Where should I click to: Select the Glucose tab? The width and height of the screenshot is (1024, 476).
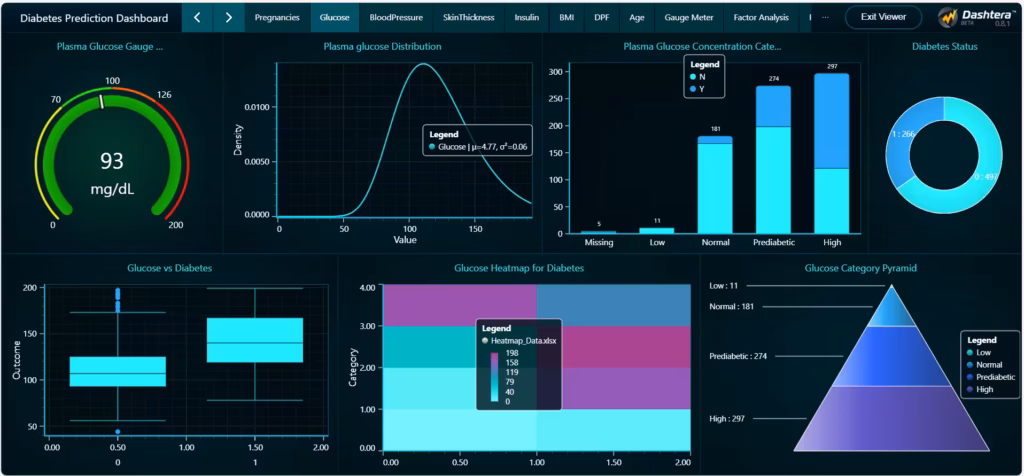coord(334,18)
